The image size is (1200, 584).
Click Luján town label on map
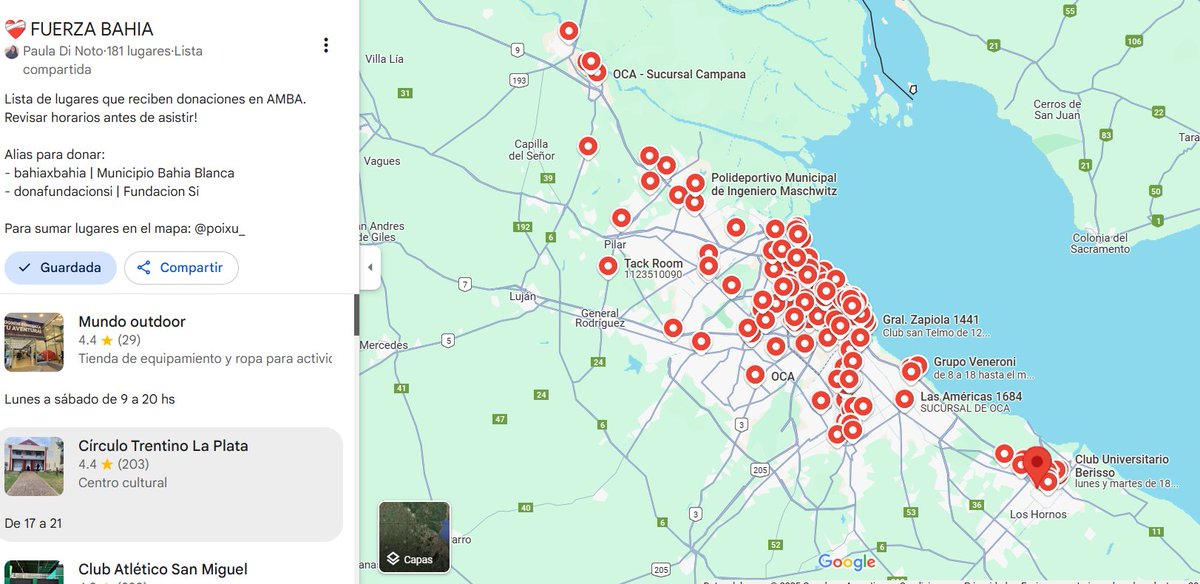click(x=523, y=297)
